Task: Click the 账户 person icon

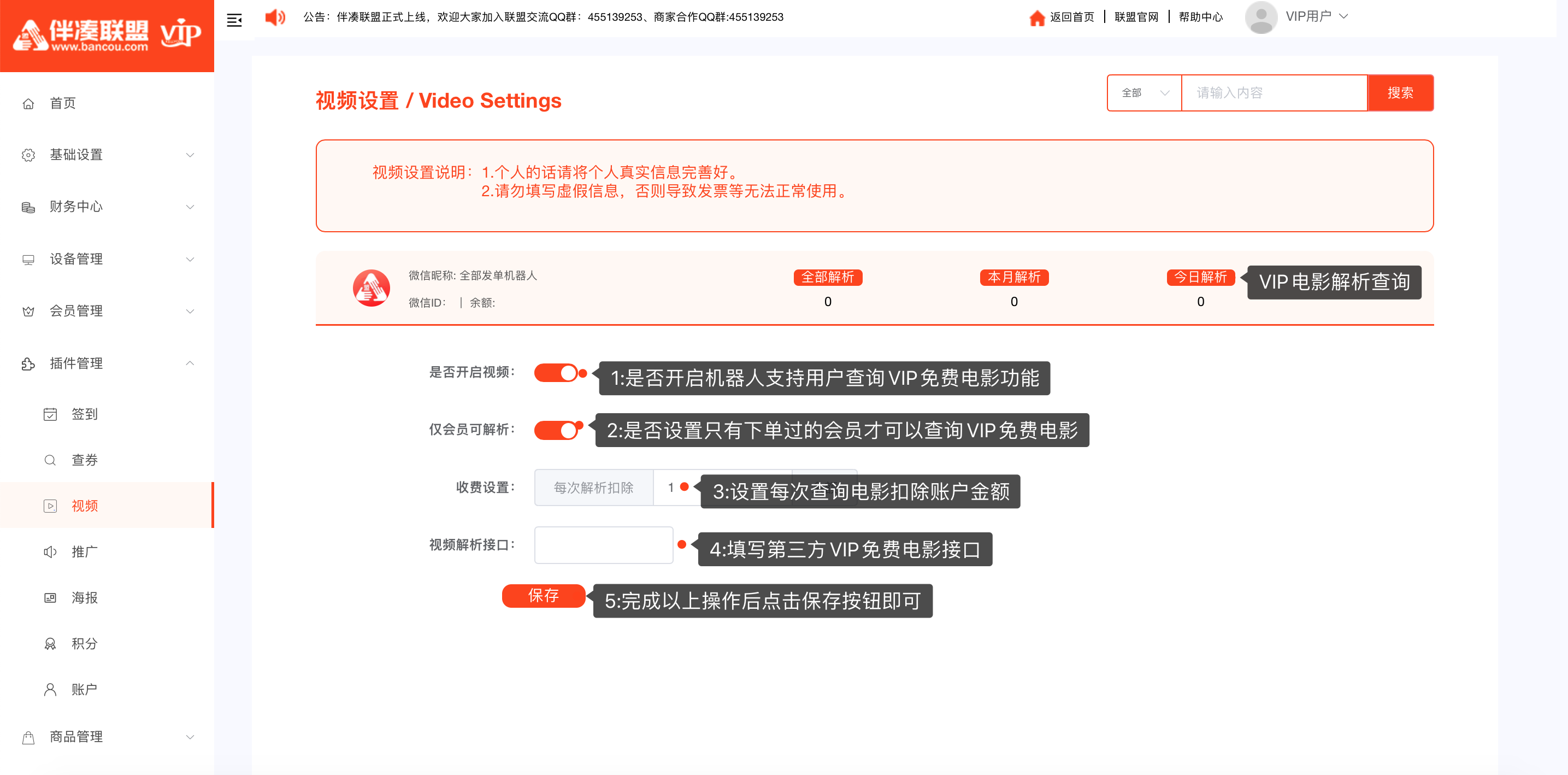Action: (50, 690)
